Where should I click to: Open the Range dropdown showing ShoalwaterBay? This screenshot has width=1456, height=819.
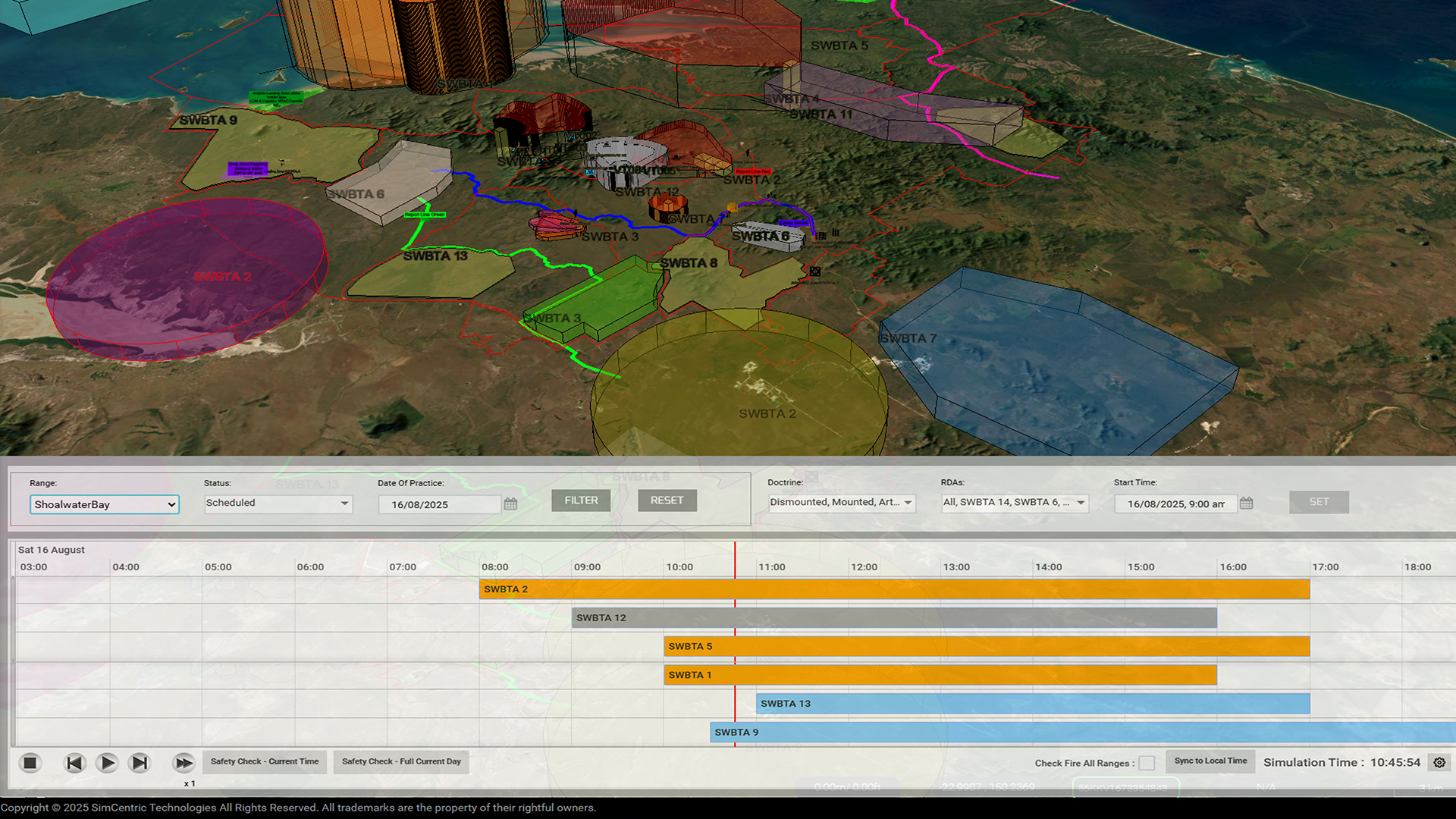pos(105,504)
